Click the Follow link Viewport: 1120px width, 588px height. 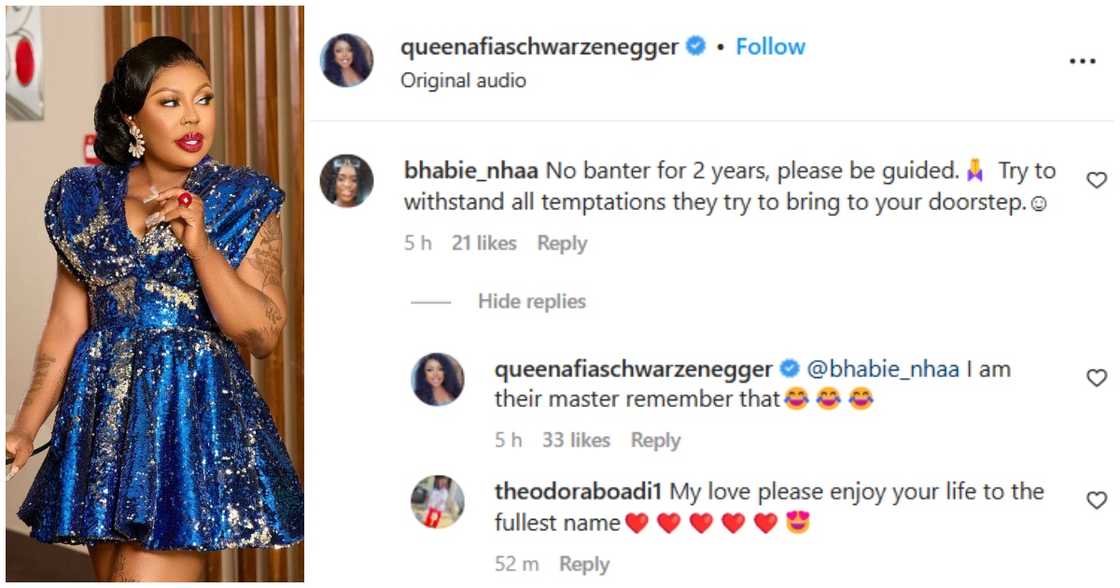click(770, 46)
